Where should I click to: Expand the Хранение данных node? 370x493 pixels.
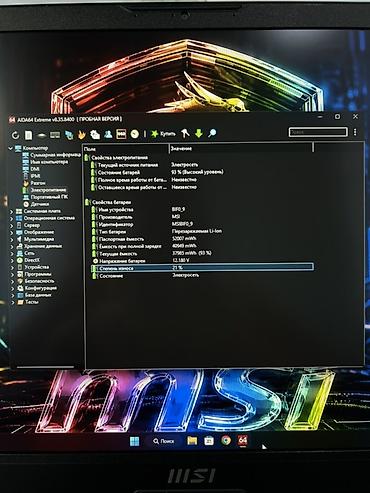coord(12,247)
